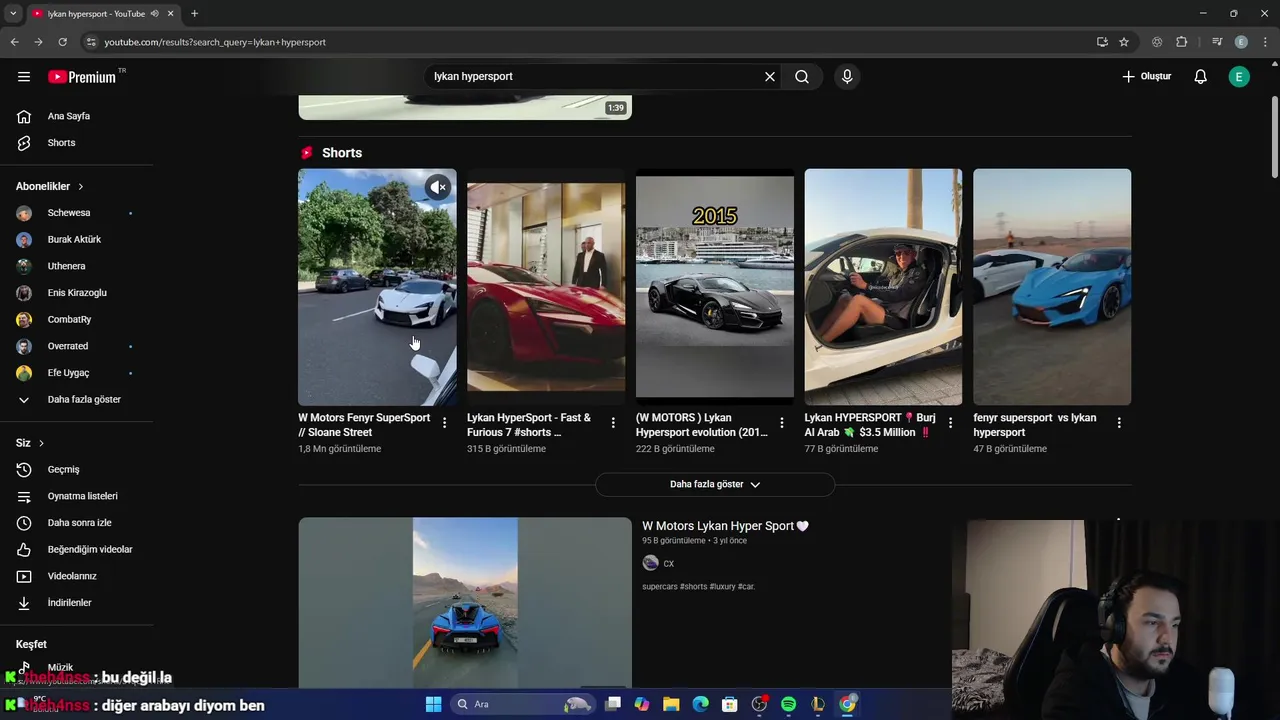Go to YouTube Premium home logo
This screenshot has height=720, width=1280.
82,77
